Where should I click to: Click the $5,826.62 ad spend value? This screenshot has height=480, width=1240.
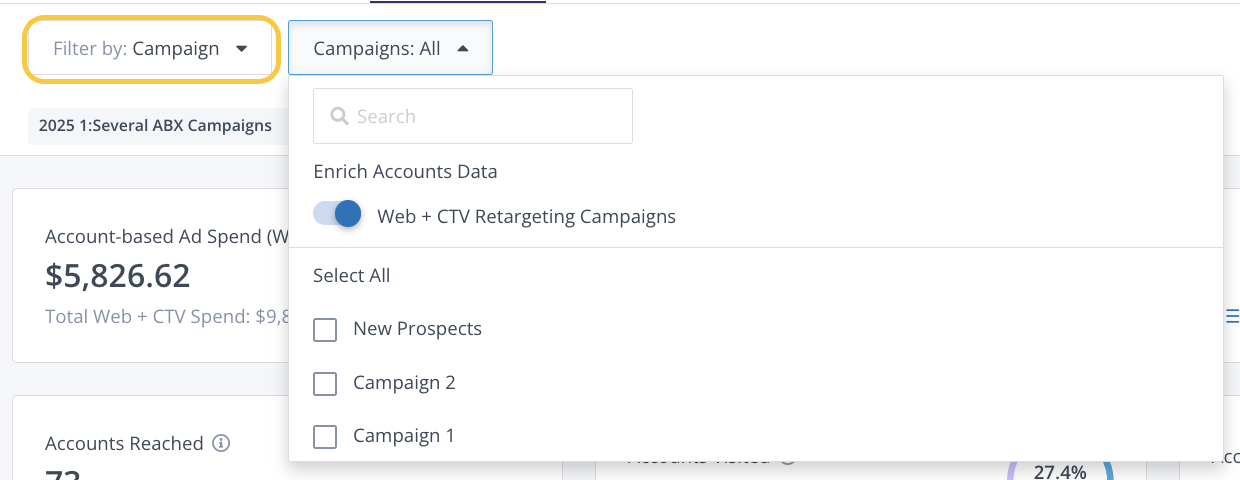coord(117,275)
